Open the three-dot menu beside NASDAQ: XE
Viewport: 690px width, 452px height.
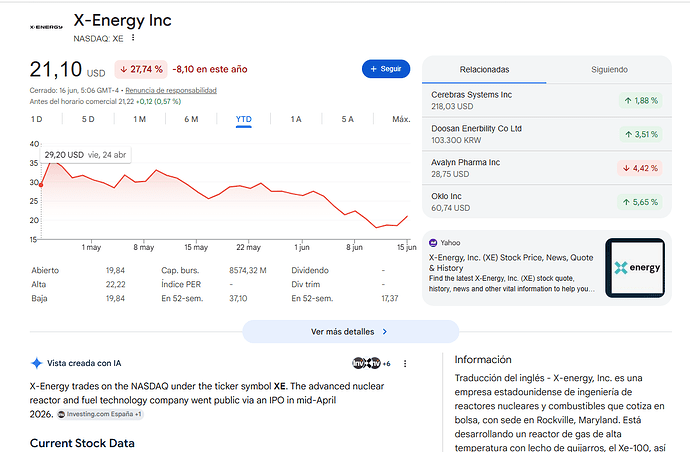coord(133,38)
